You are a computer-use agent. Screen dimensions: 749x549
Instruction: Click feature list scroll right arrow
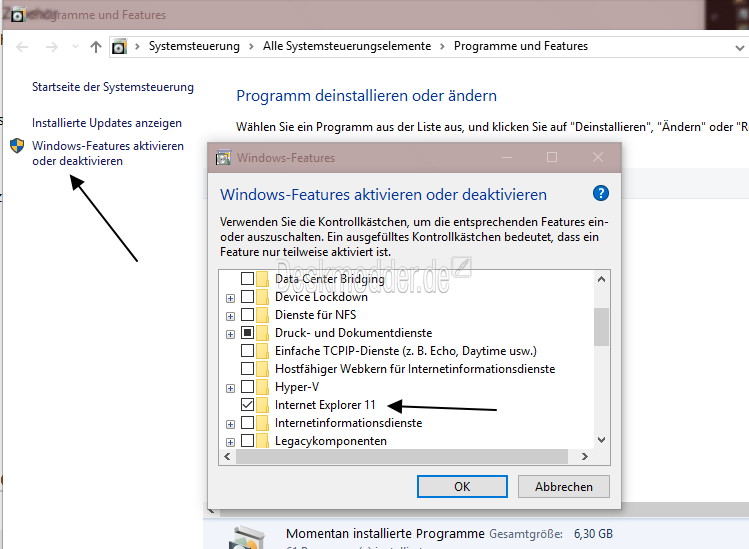click(585, 457)
